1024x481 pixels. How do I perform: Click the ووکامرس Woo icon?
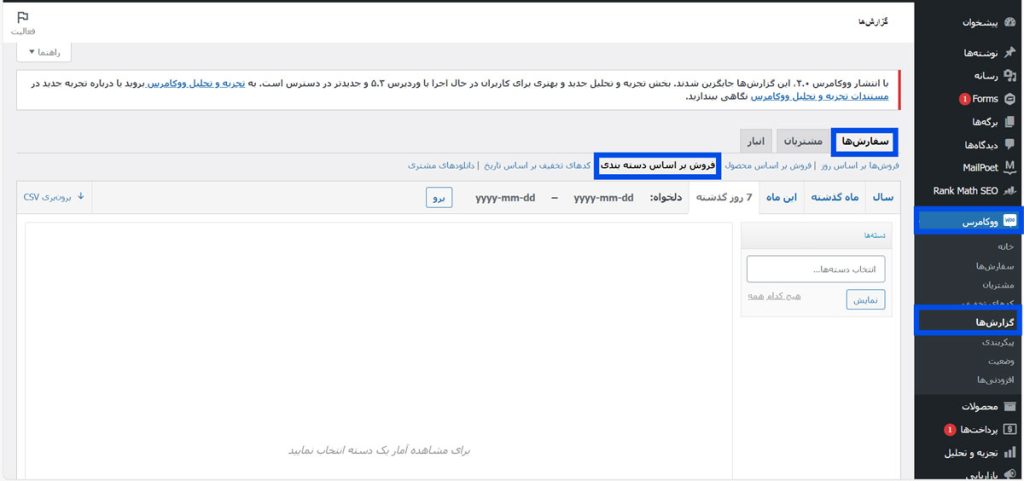1010,221
